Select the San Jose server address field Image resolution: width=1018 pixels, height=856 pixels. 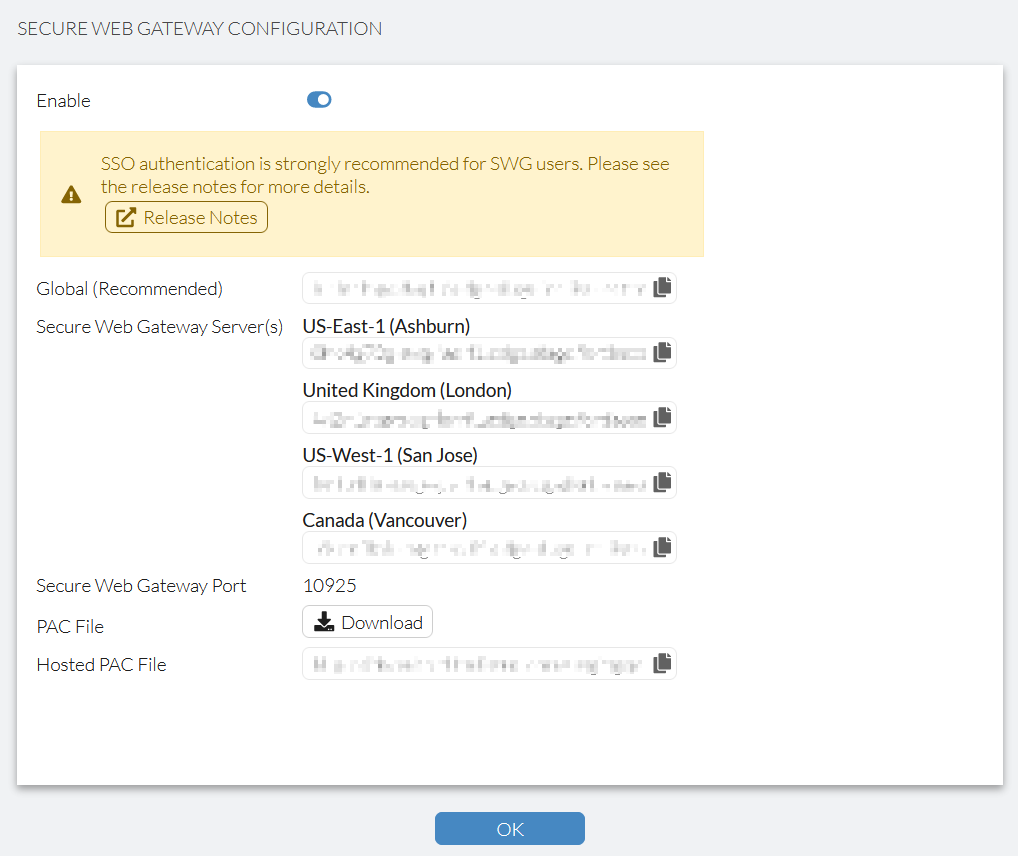click(470, 482)
